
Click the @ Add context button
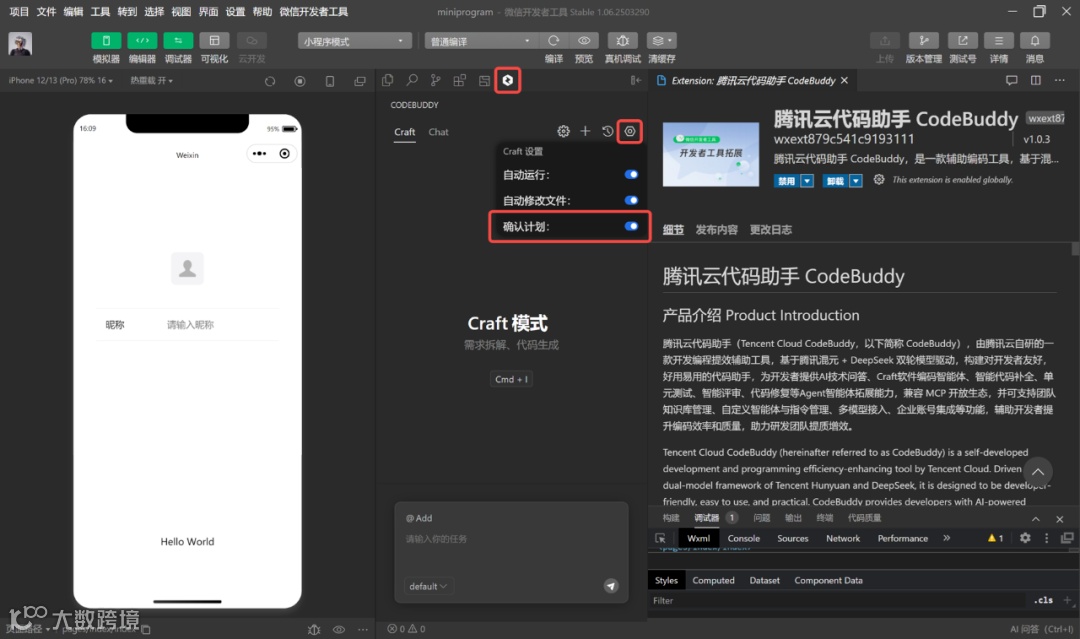pos(419,518)
